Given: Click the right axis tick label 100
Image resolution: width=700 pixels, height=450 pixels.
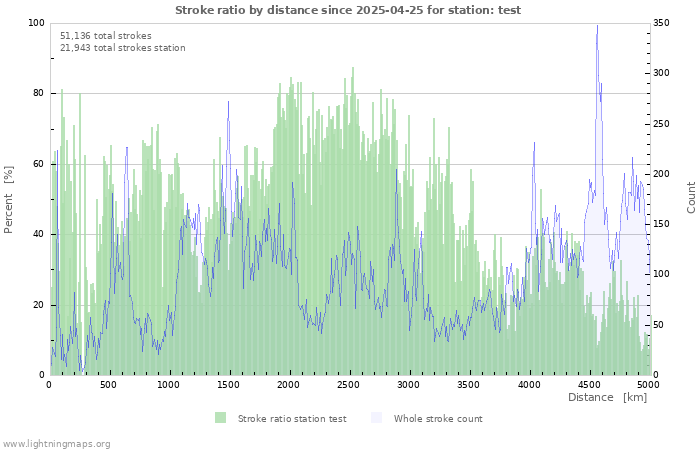Looking at the screenshot, I should tap(661, 274).
